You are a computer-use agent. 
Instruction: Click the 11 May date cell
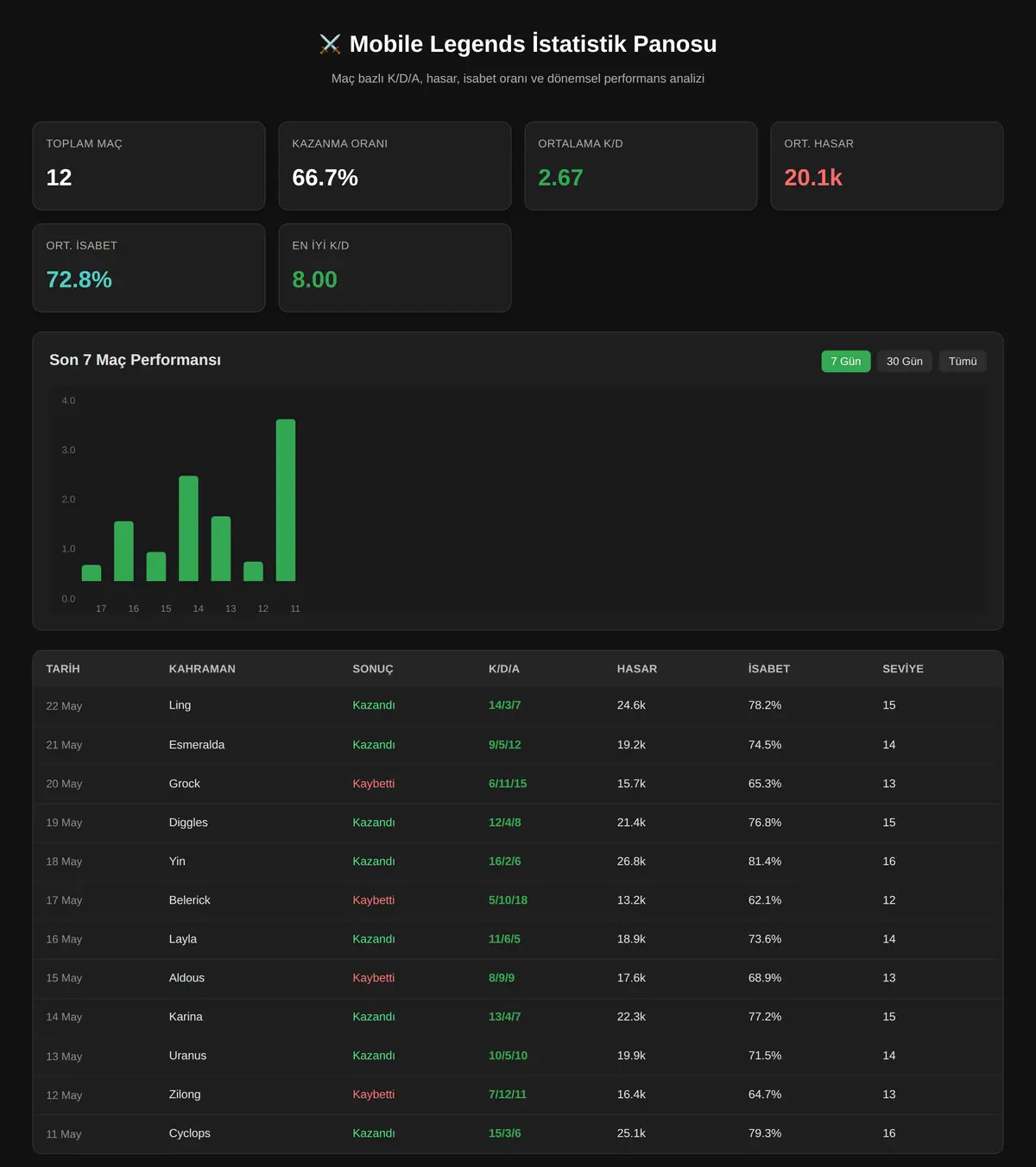click(64, 1134)
